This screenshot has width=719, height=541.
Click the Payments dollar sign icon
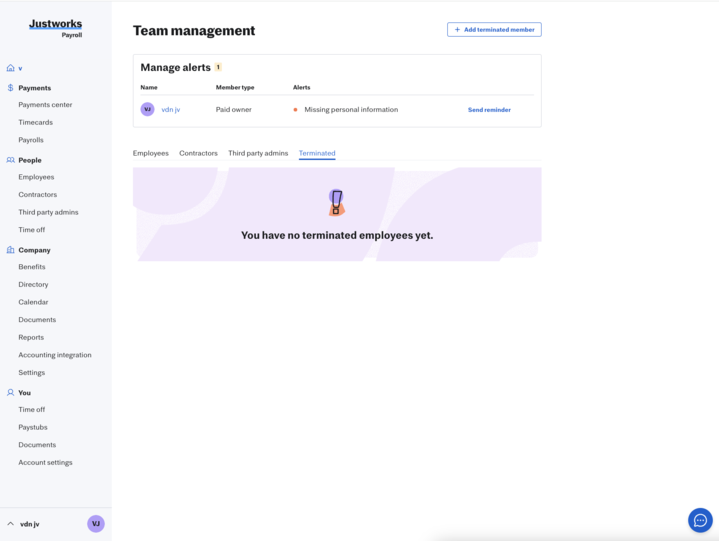[x=11, y=88]
